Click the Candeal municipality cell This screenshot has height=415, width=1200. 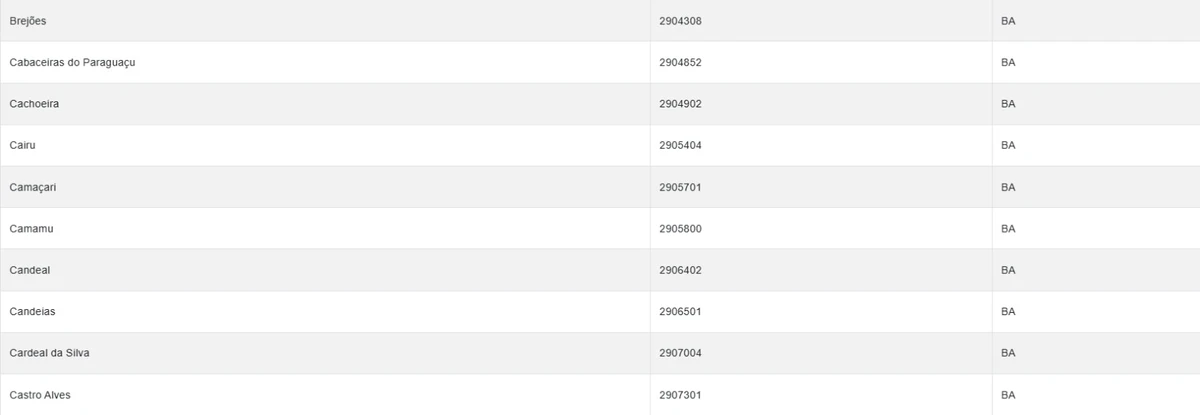(30, 270)
